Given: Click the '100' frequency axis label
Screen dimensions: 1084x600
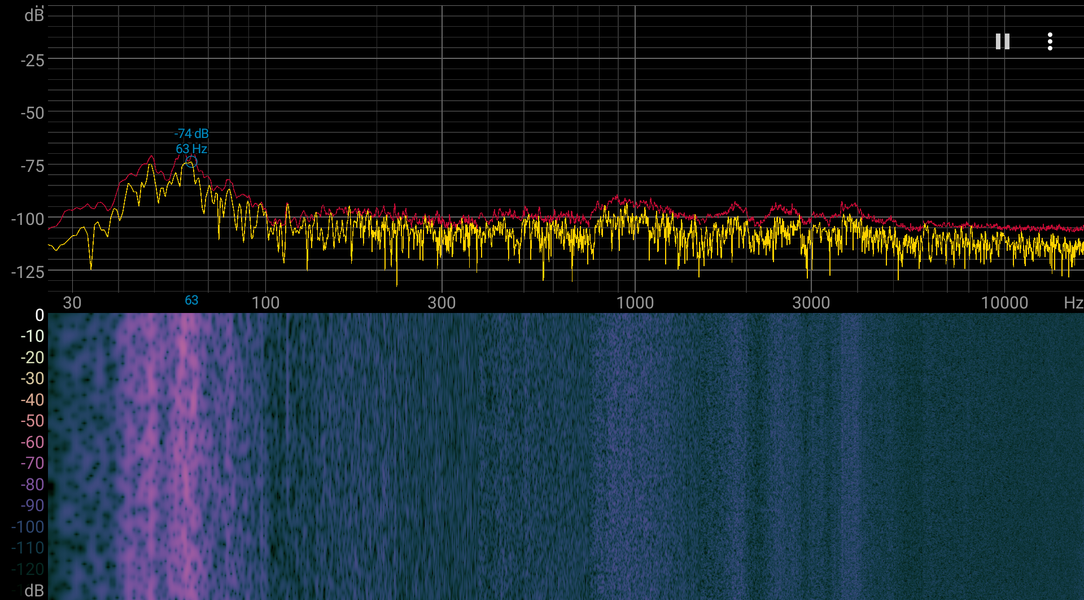Looking at the screenshot, I should coord(265,302).
